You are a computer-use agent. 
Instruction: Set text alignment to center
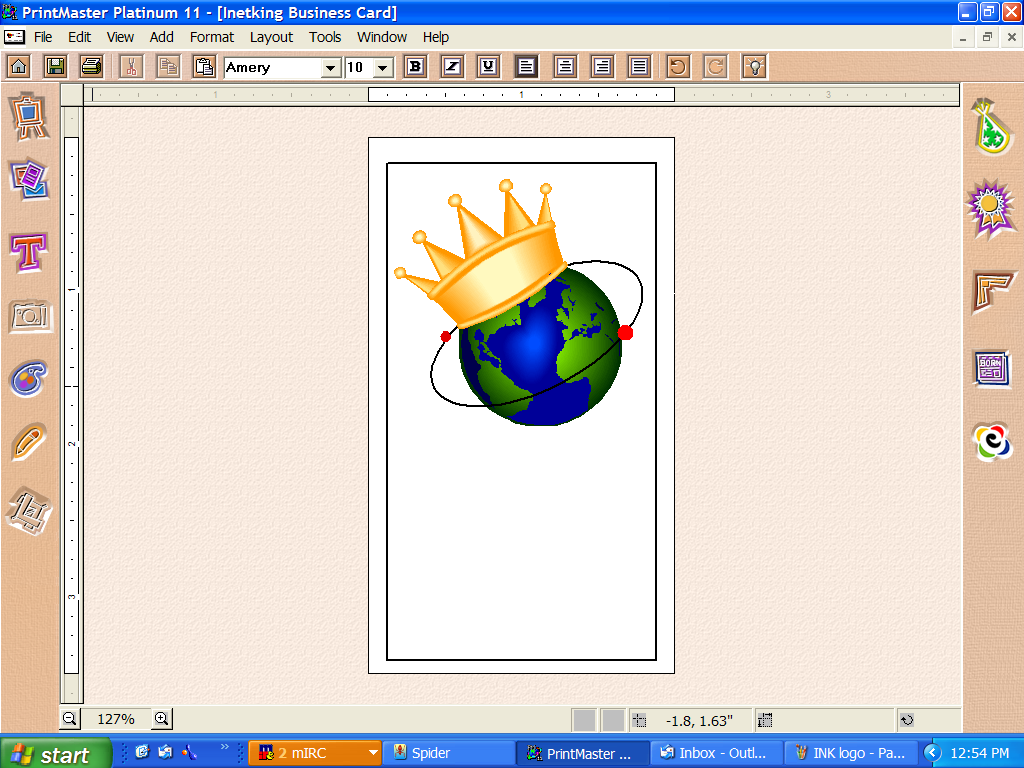[x=565, y=67]
